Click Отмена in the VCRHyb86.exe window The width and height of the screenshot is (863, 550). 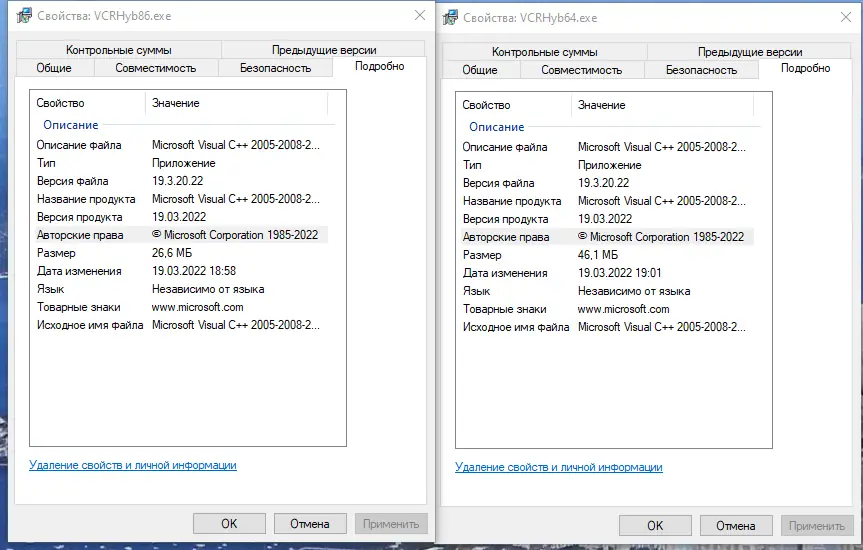coord(309,523)
